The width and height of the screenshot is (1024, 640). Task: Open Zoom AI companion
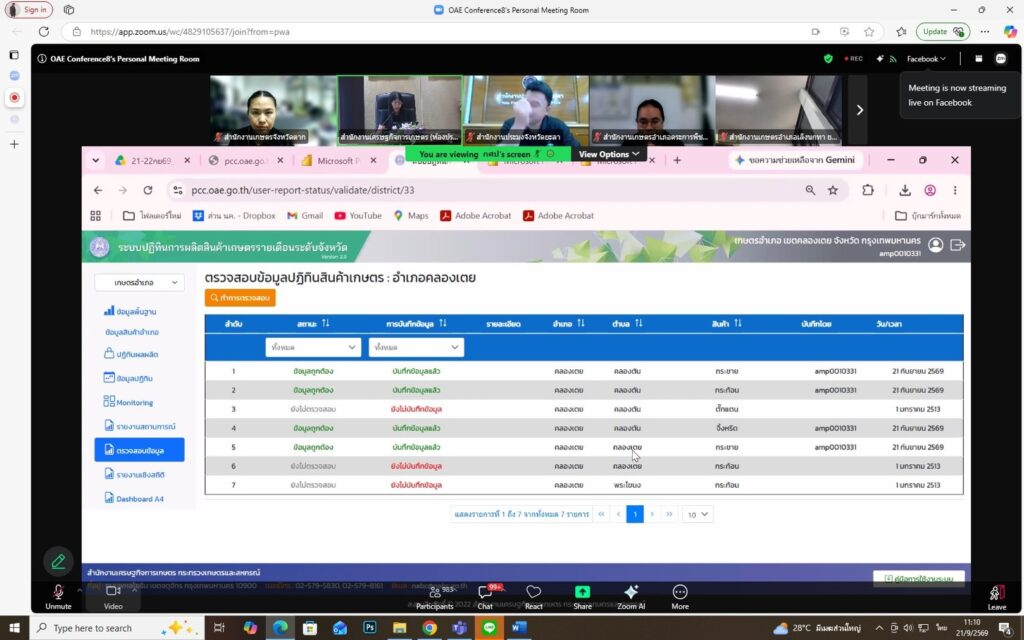(x=631, y=597)
